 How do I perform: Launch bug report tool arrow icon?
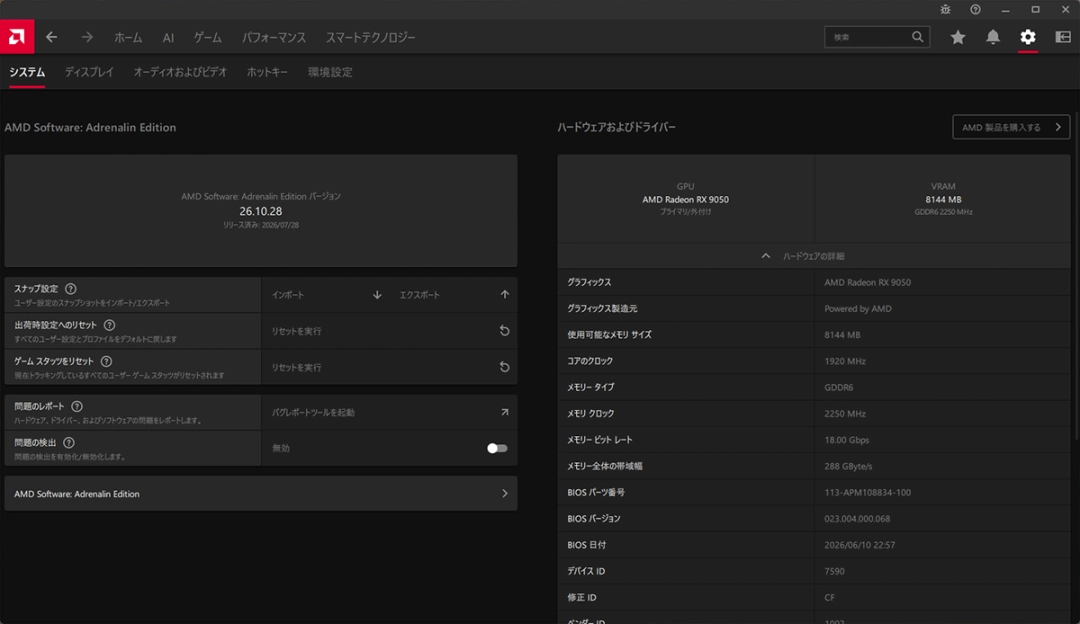click(505, 412)
